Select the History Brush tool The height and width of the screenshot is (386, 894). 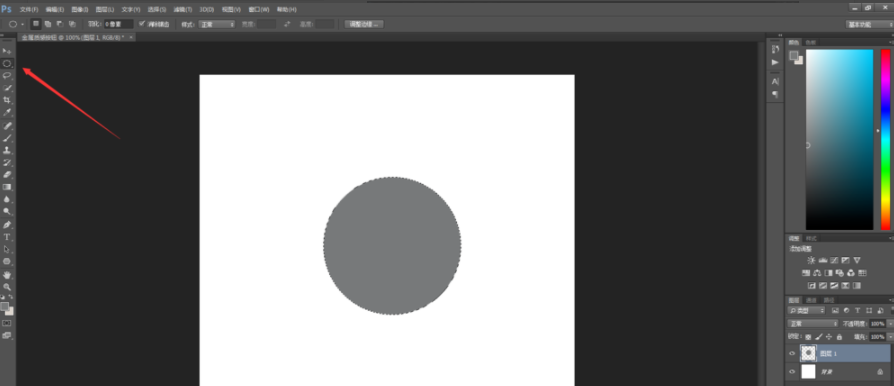(x=7, y=162)
